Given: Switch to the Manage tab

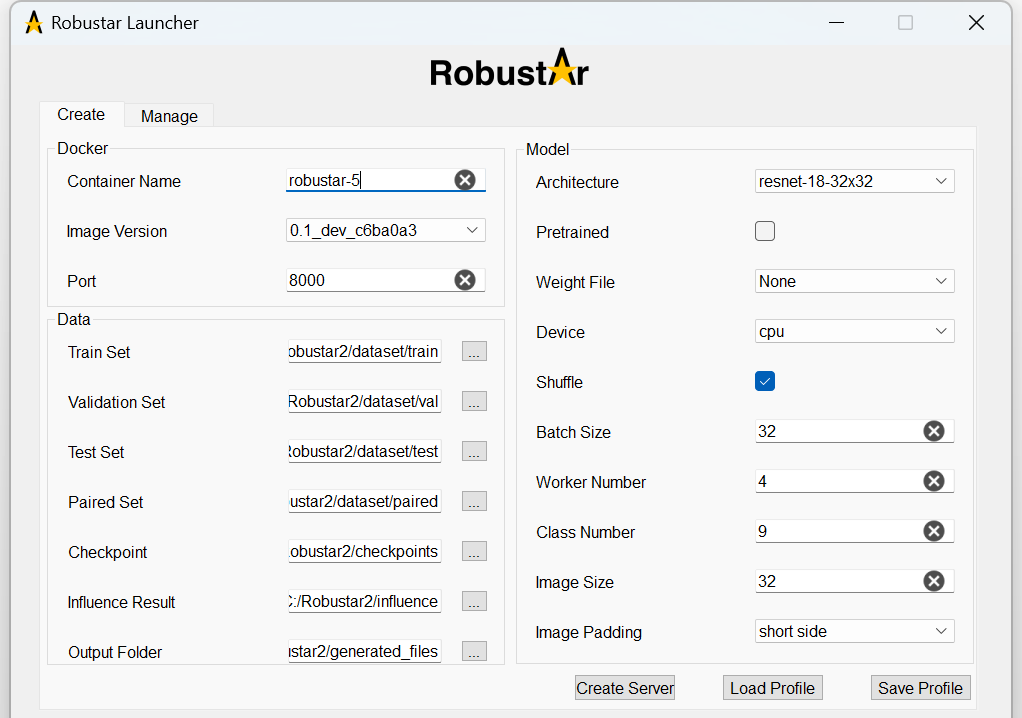Looking at the screenshot, I should (169, 116).
